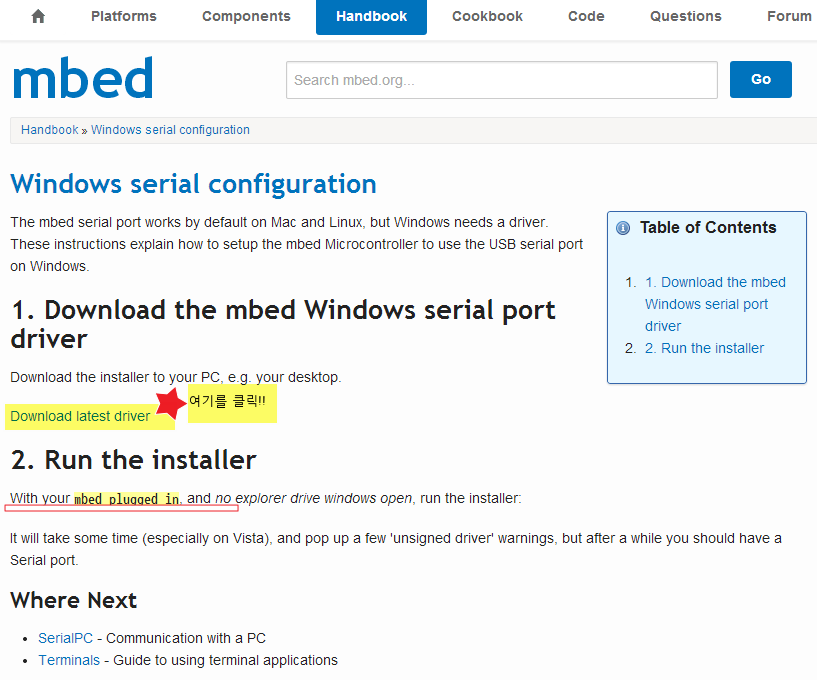Viewport: 817px width, 680px height.
Task: Go to the home page icon
Action: [x=38, y=17]
